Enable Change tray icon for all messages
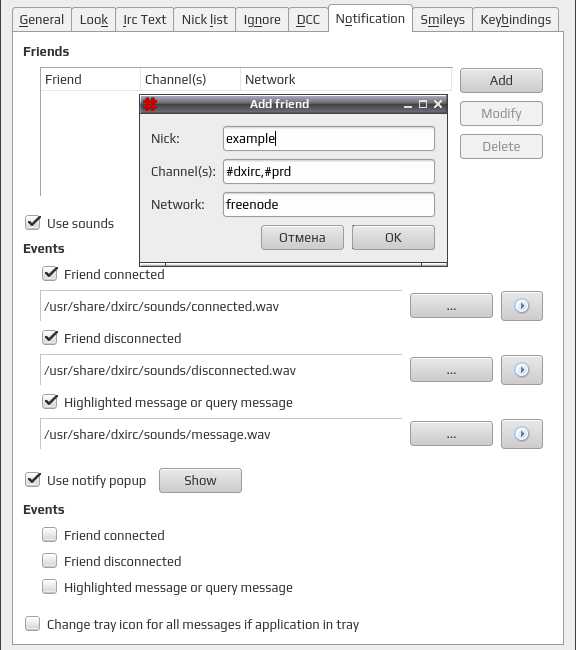The image size is (576, 650). tap(33, 624)
